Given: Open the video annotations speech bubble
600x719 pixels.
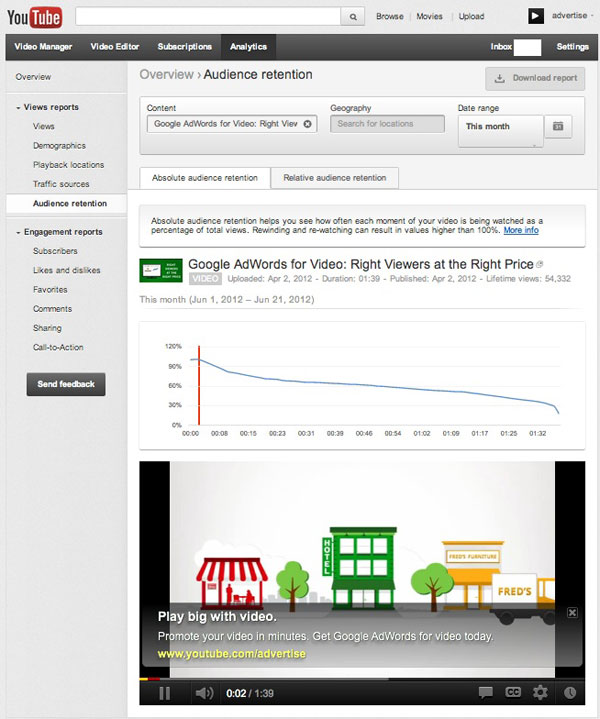Looking at the screenshot, I should 485,692.
